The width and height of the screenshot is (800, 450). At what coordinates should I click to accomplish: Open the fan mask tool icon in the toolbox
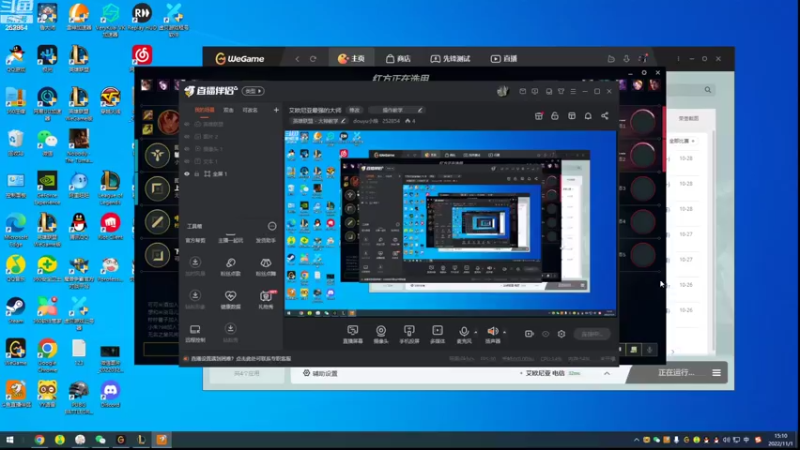point(266,262)
